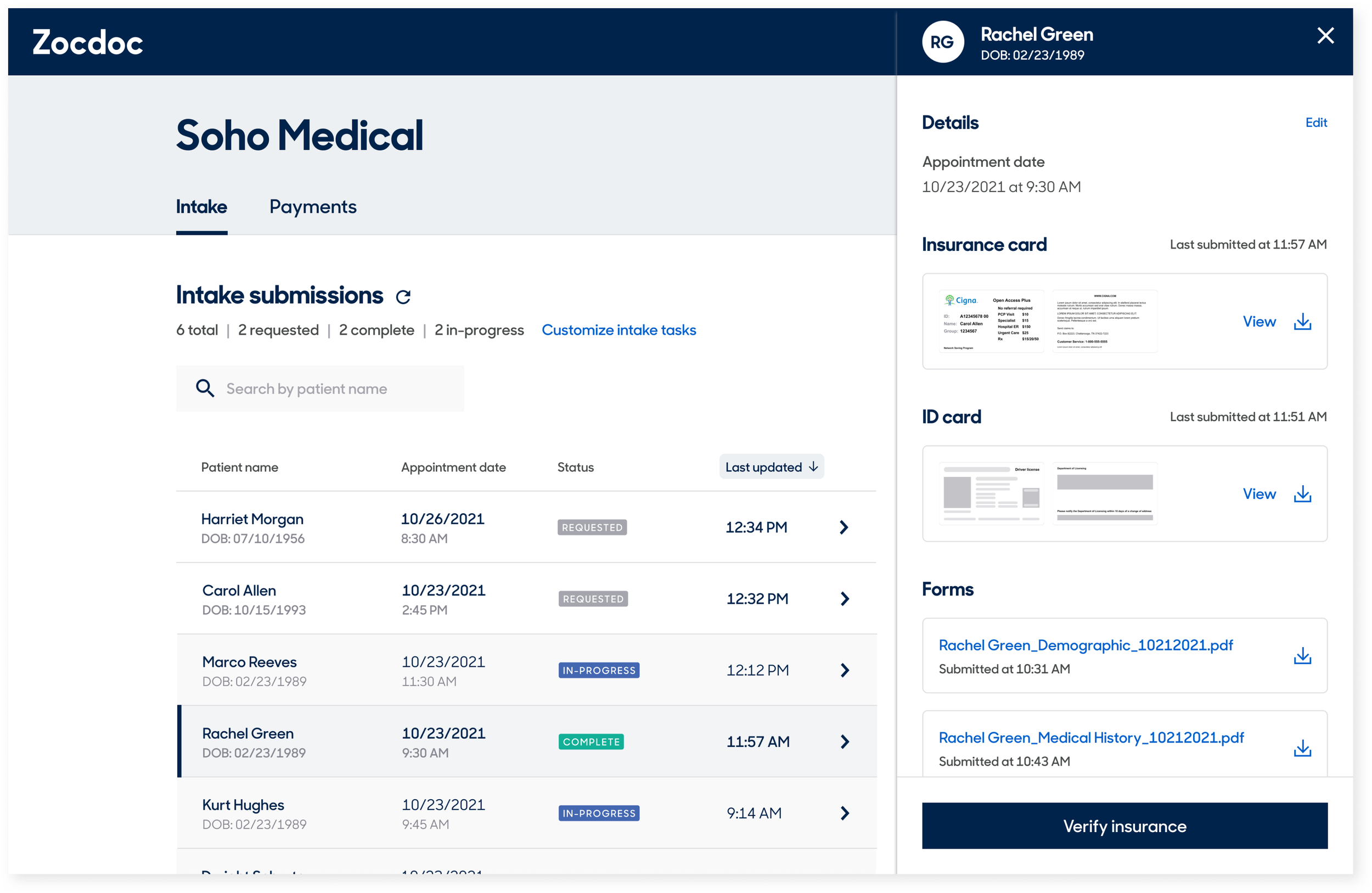
Task: Click the Zocdoc logo
Action: [88, 43]
